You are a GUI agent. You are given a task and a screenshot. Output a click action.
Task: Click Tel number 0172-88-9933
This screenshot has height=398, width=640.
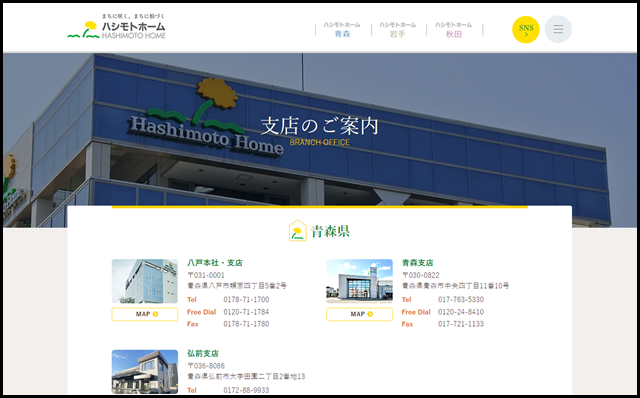[x=246, y=390]
